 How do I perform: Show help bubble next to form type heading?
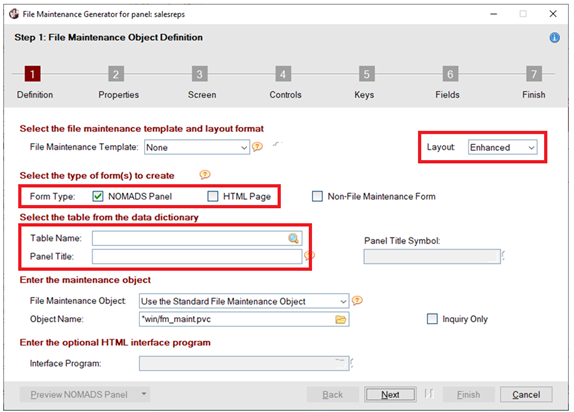(205, 175)
